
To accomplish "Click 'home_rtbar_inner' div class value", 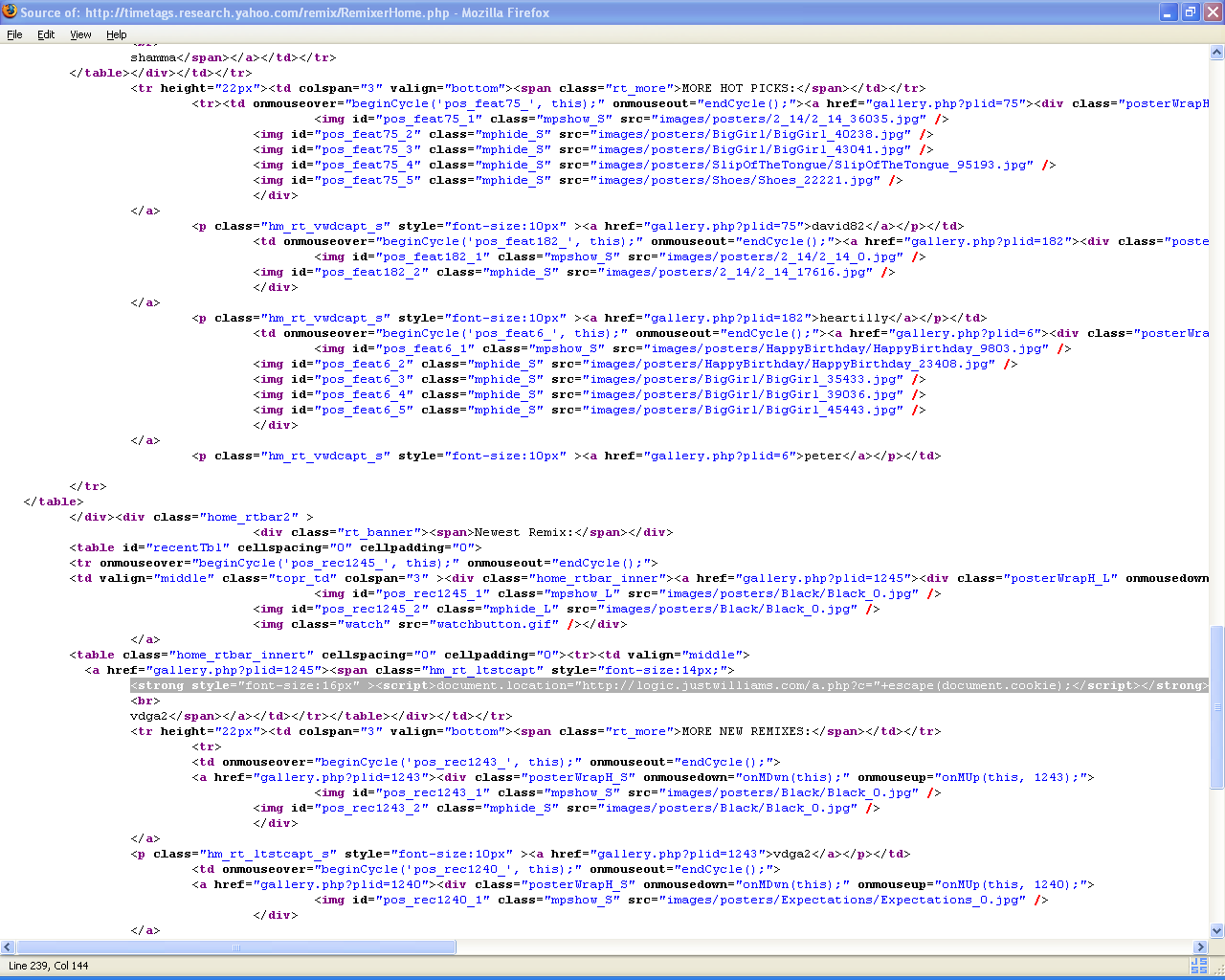I will [x=597, y=578].
